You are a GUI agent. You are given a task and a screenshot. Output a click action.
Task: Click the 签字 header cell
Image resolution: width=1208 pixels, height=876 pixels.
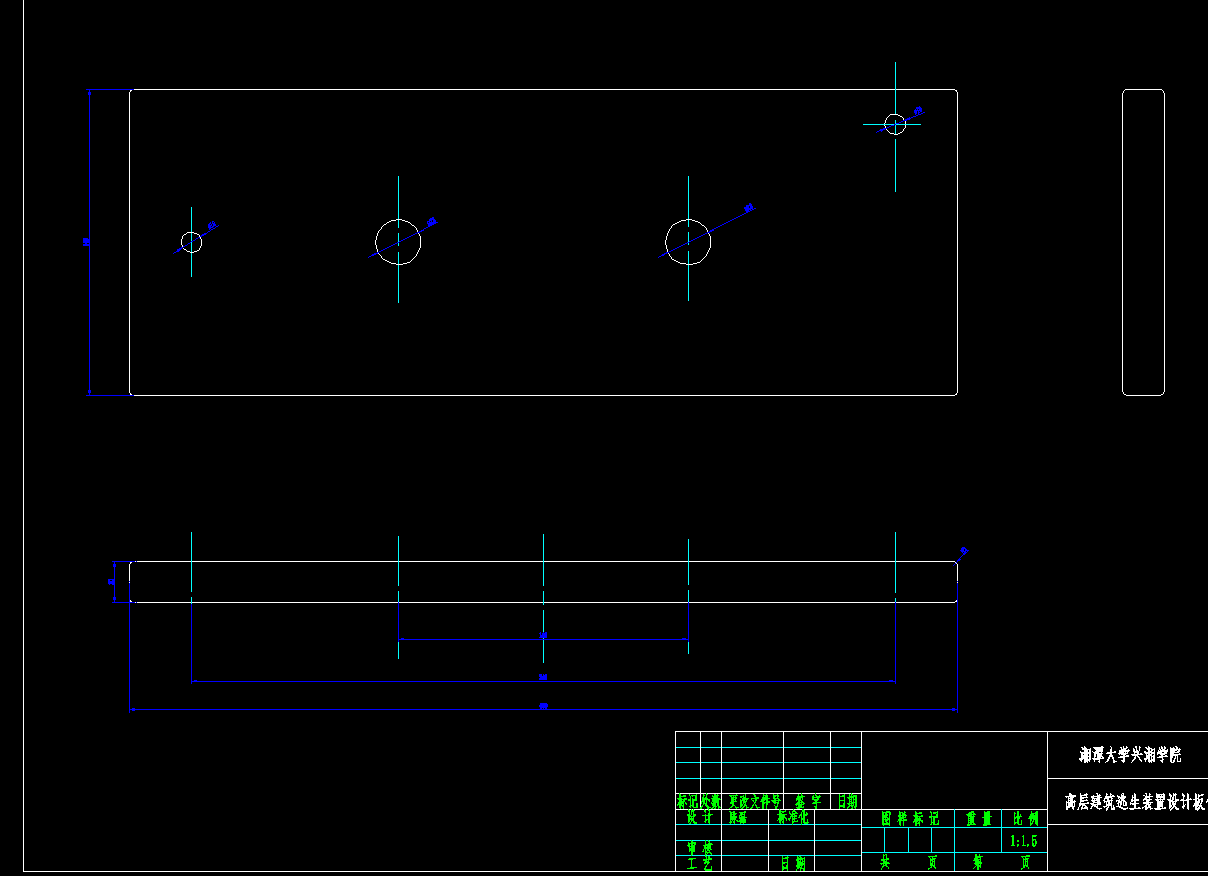[808, 801]
